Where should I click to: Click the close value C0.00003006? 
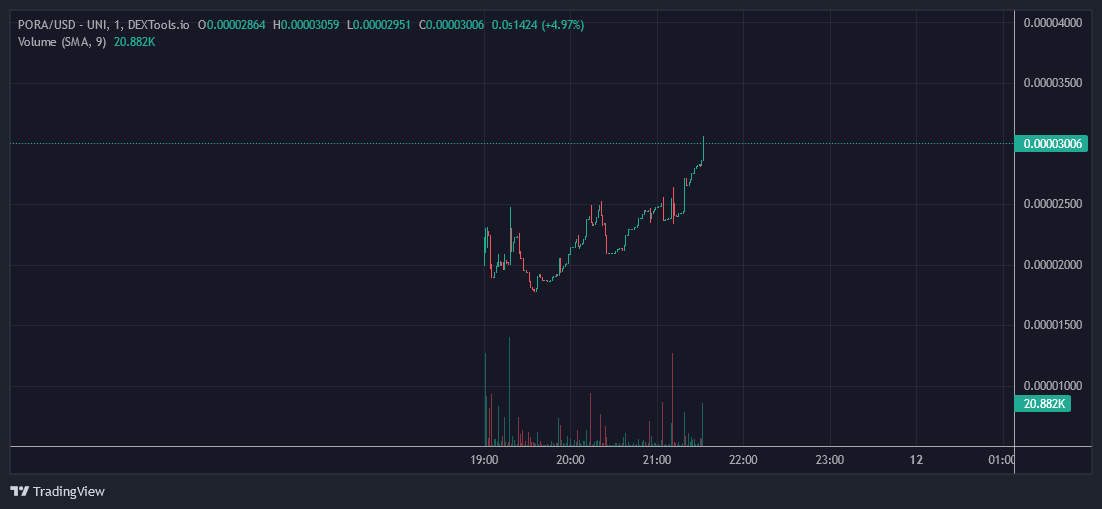point(451,25)
